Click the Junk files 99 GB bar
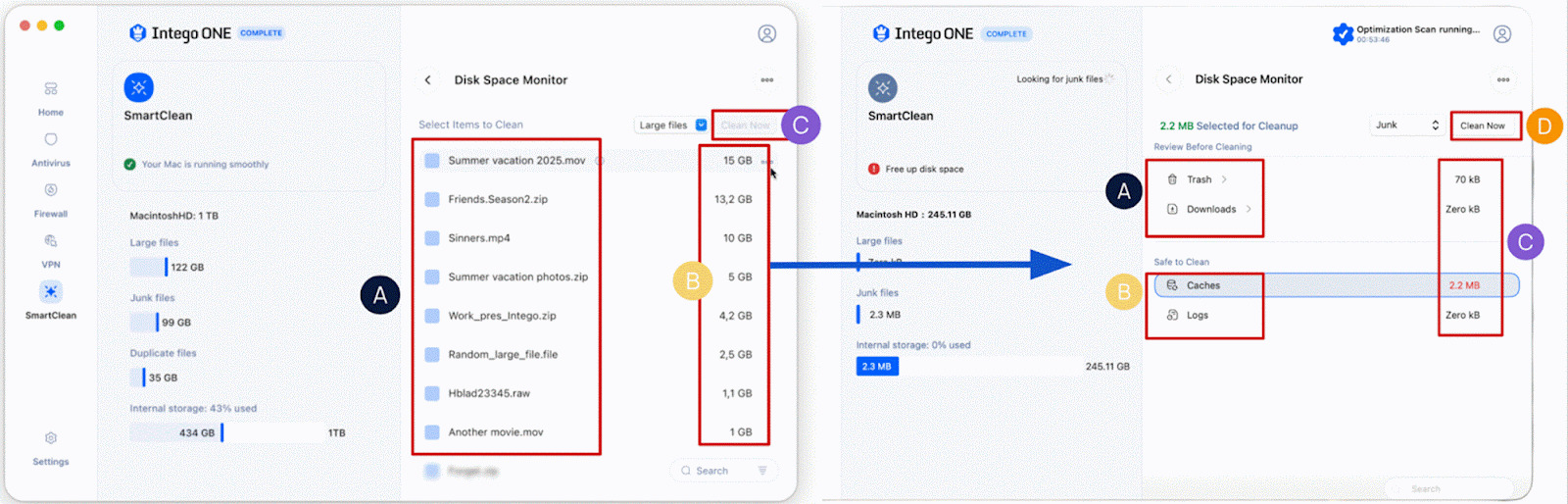 pos(144,322)
